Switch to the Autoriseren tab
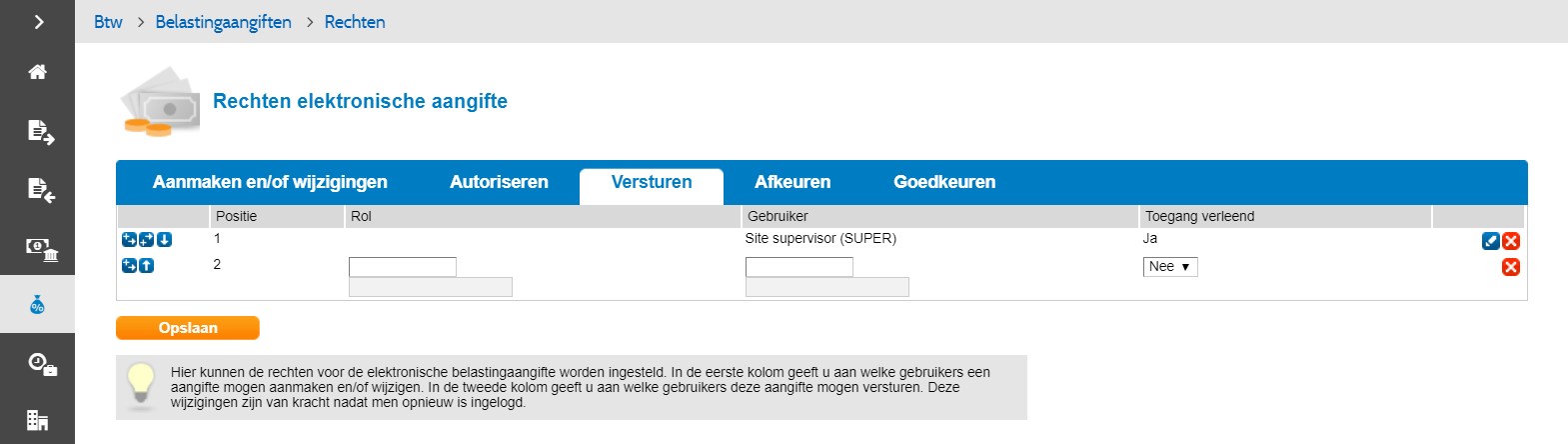Viewport: 1568px width, 444px height. [x=499, y=182]
